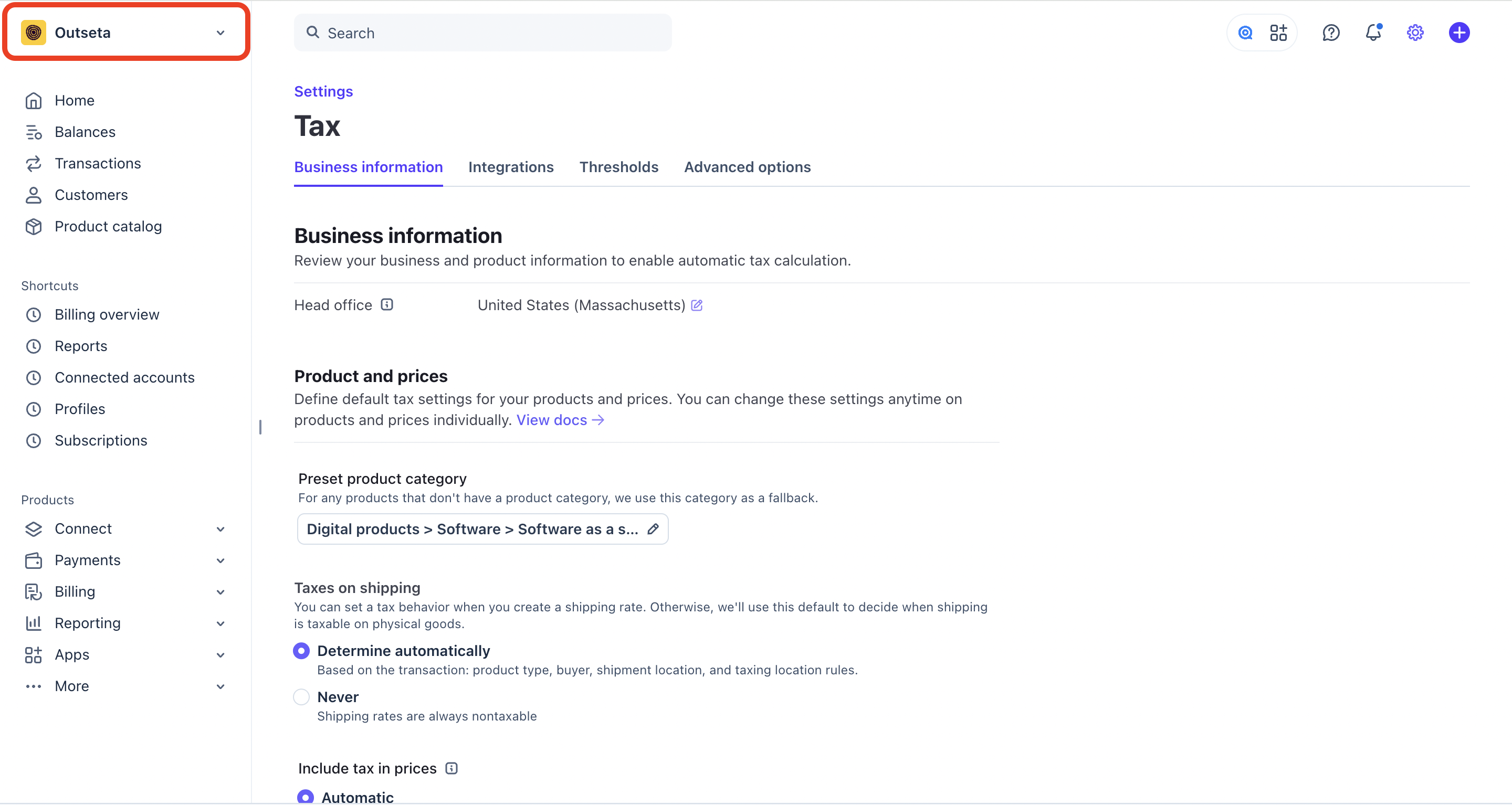Open the apps grid icon in header
The height and width of the screenshot is (805, 1512).
click(x=1278, y=32)
